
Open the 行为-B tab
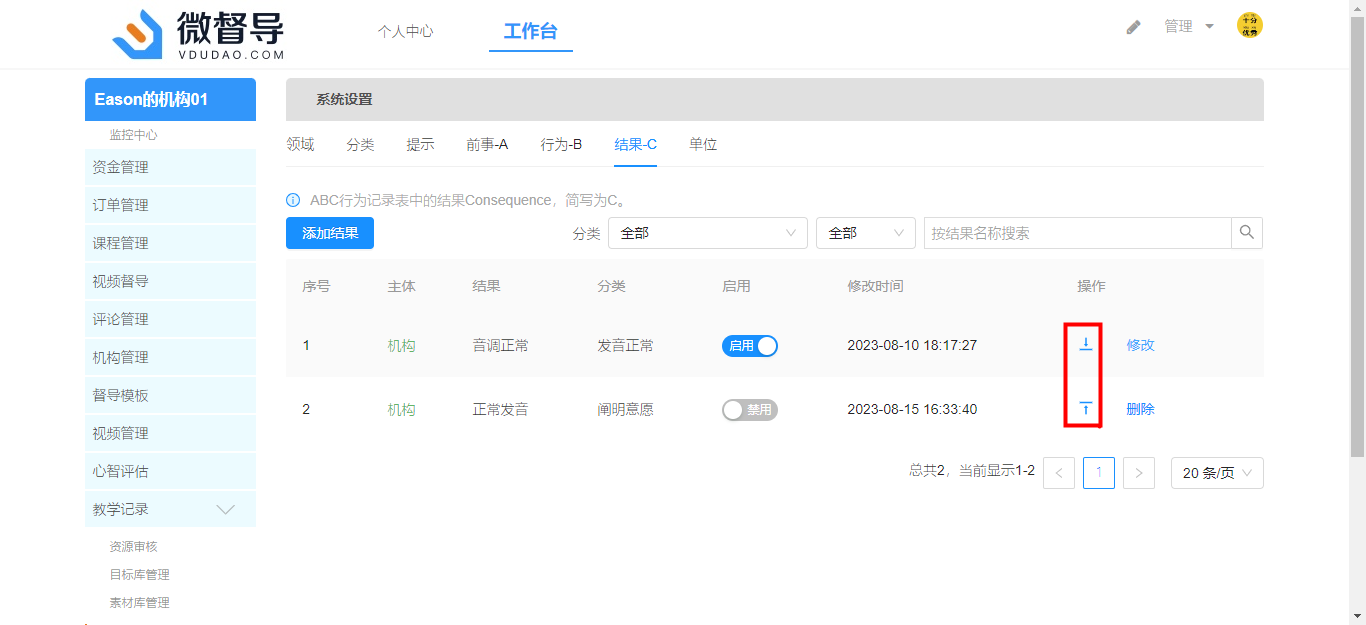point(561,145)
